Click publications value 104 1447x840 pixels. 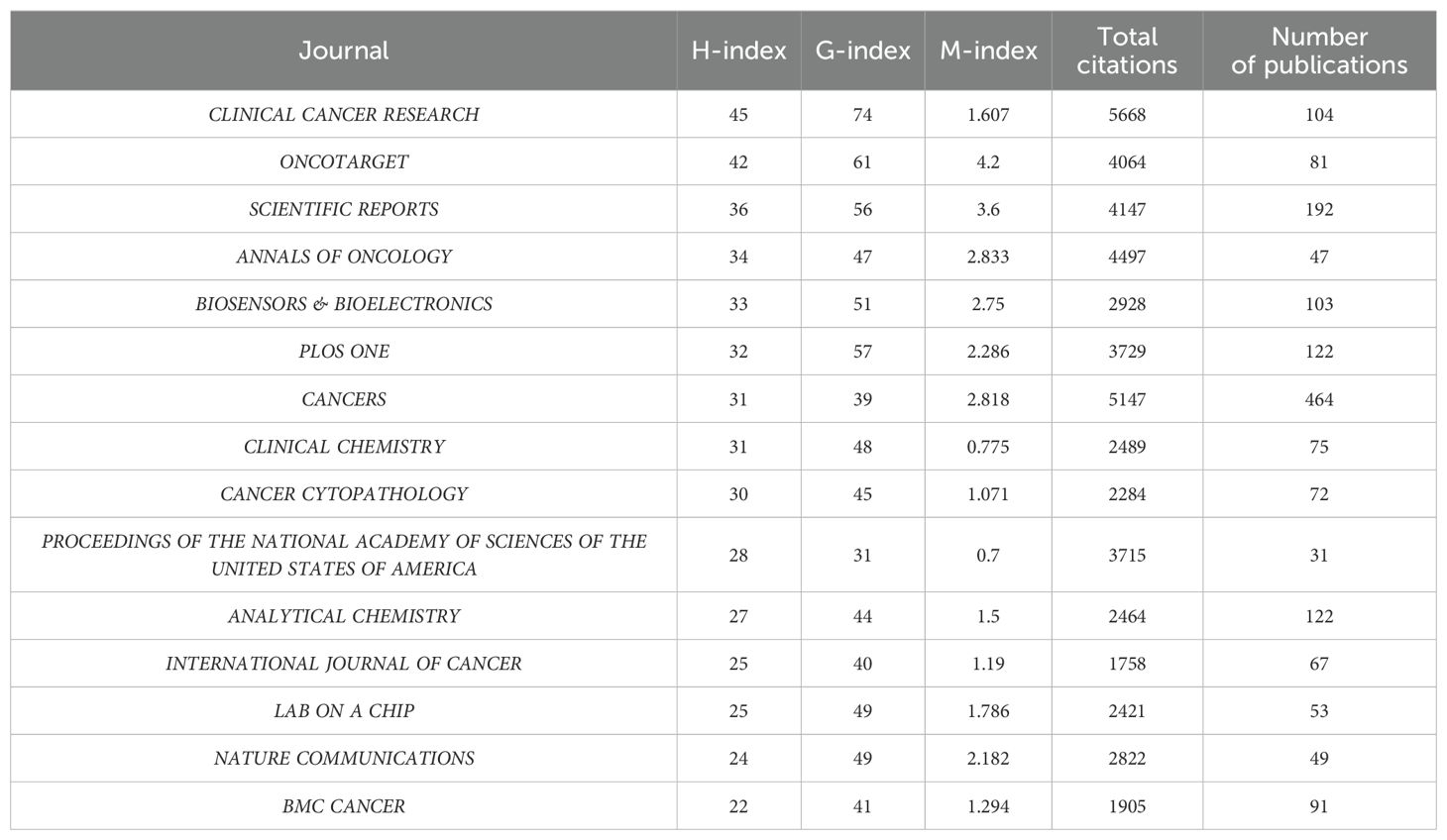click(1319, 115)
